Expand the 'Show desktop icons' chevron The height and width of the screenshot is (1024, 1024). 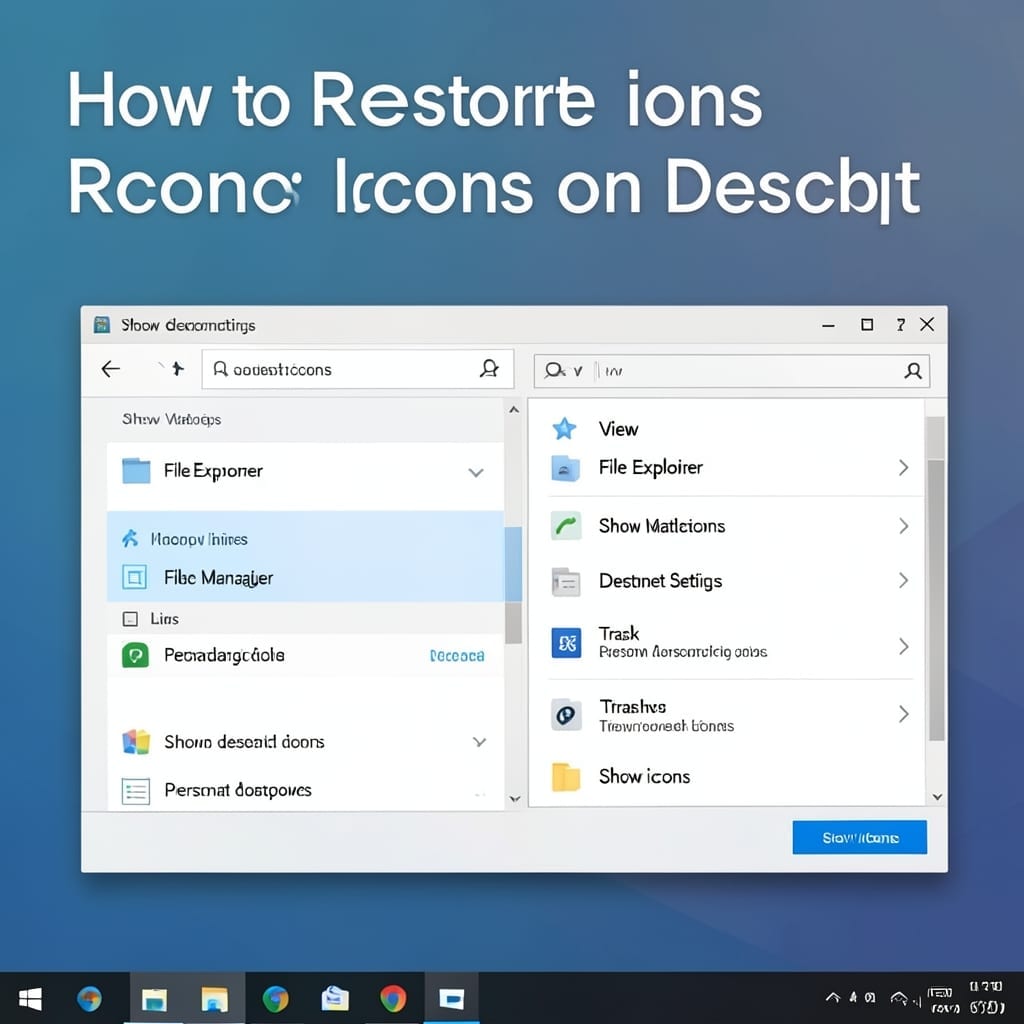coord(479,742)
